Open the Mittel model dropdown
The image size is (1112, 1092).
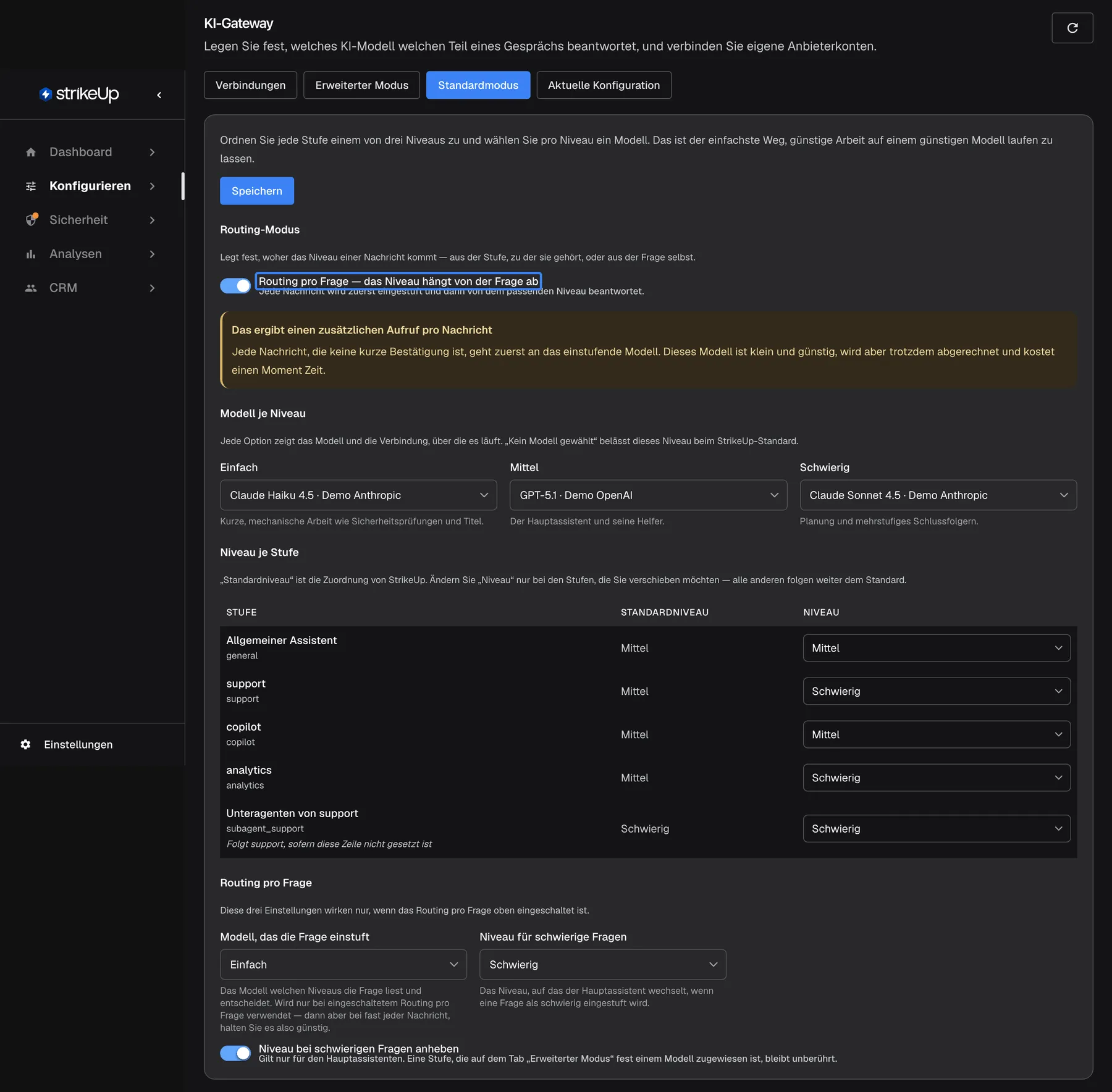click(648, 495)
